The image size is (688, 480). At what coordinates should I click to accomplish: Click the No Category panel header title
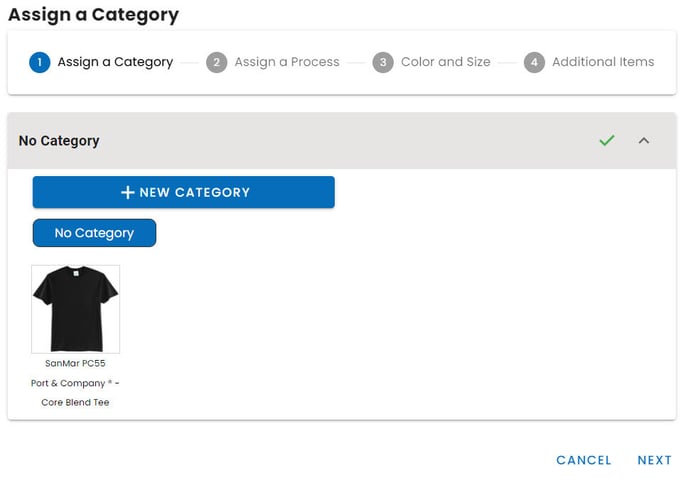click(59, 141)
